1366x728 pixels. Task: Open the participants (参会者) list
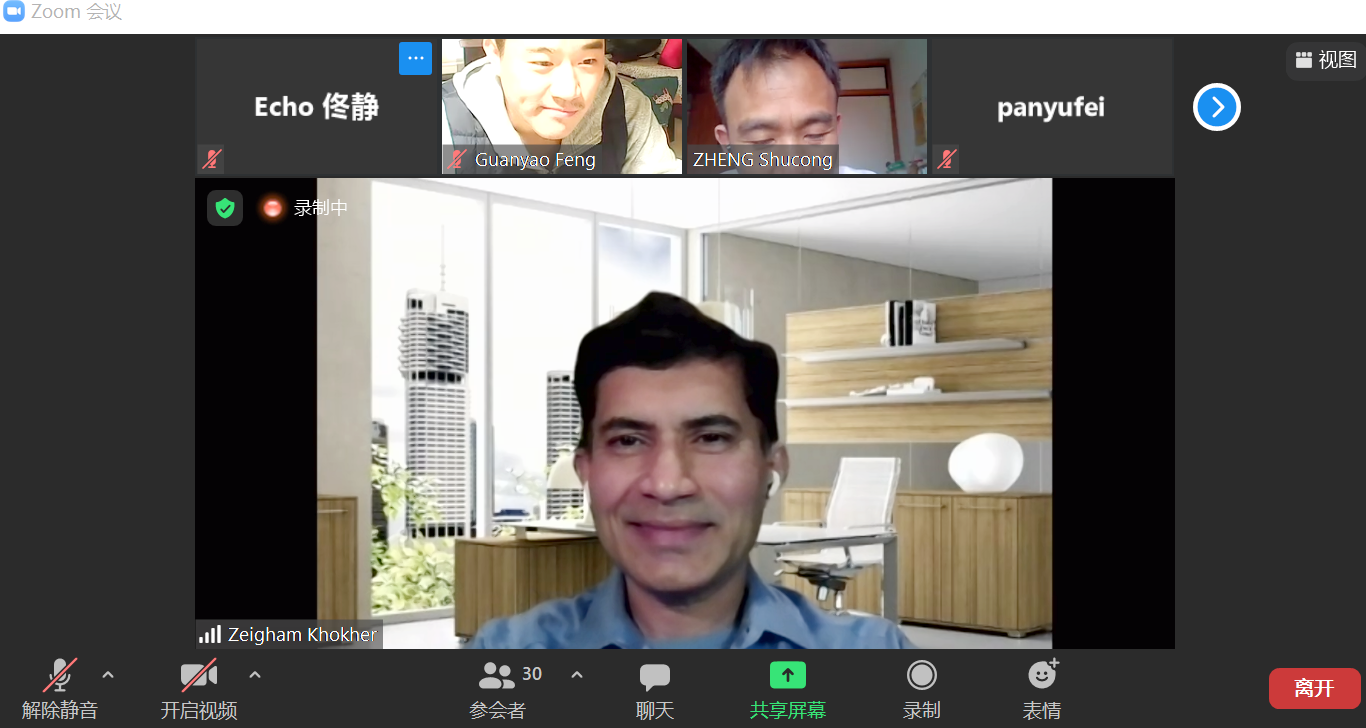coord(497,677)
